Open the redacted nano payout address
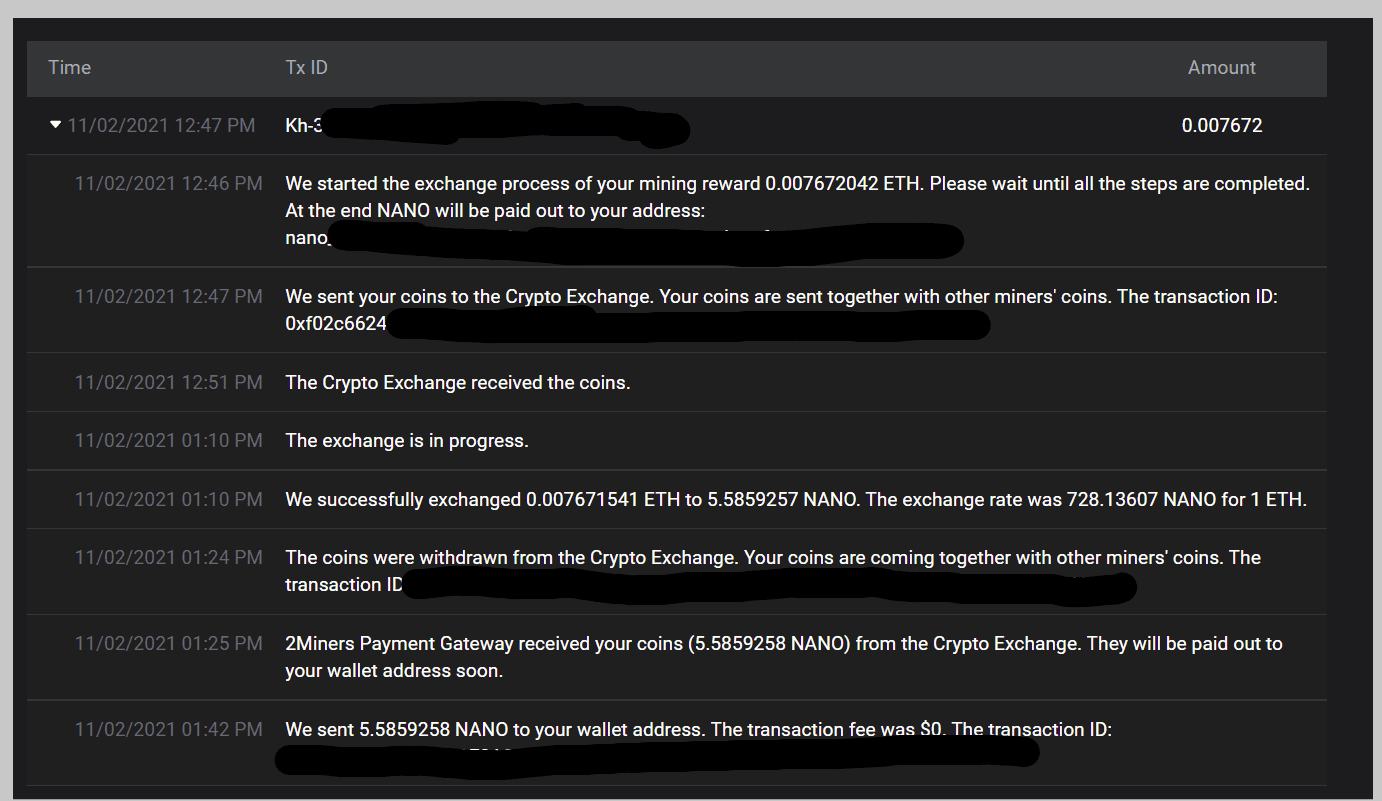The height and width of the screenshot is (801, 1382). pyautogui.click(x=624, y=240)
